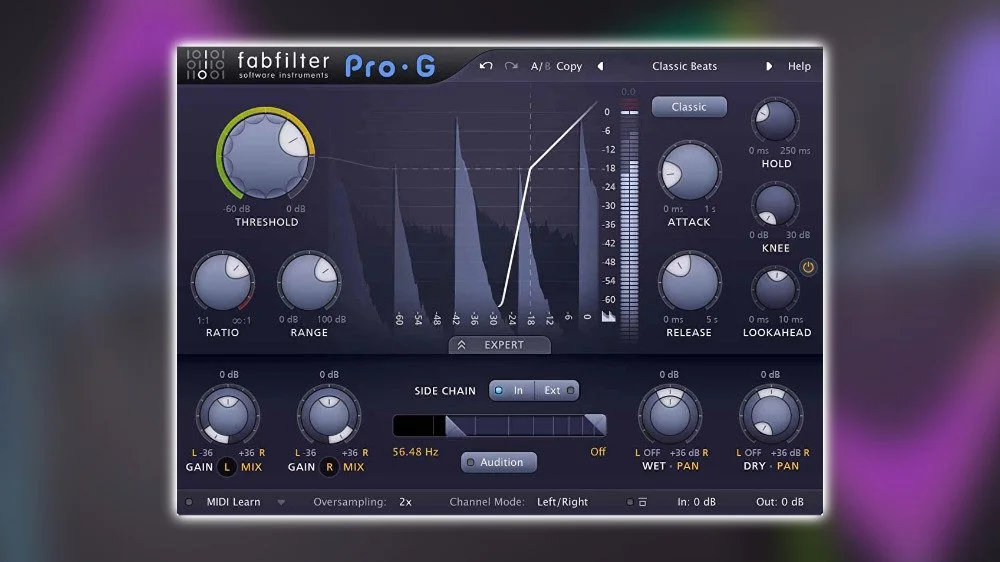Click the high-cut filter handle

tap(595, 425)
